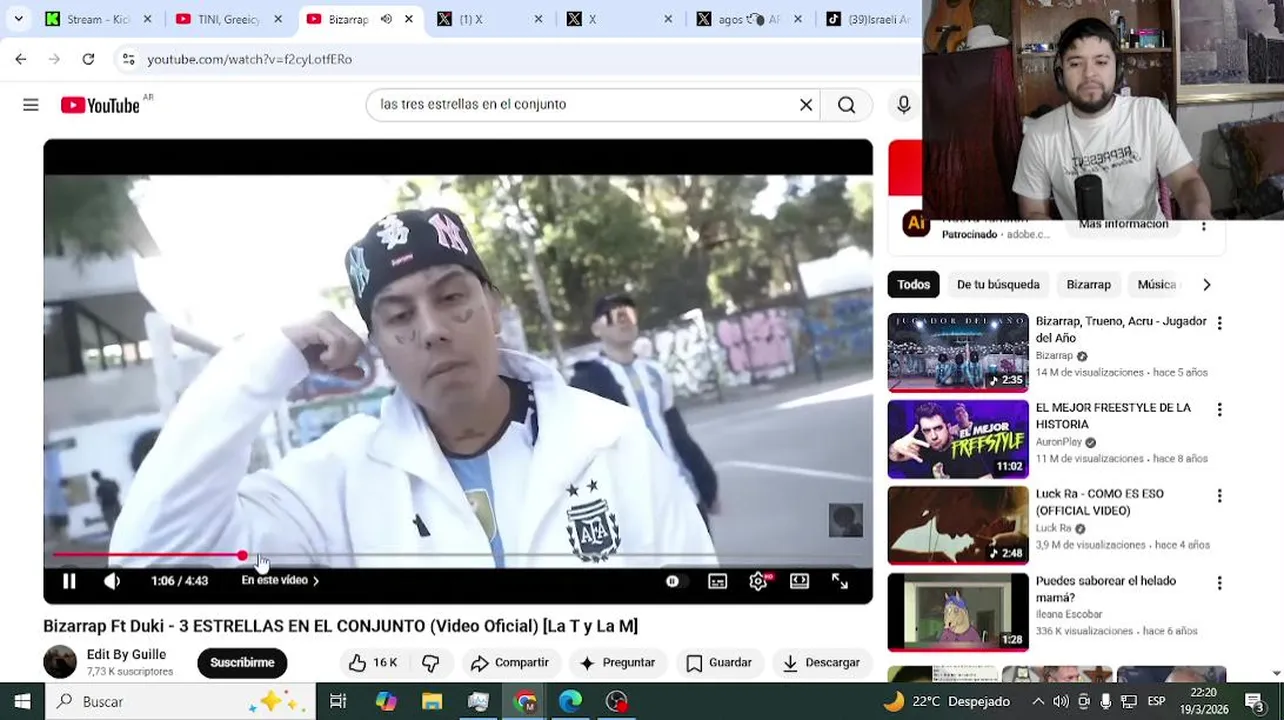Run search with the magnifier button

coord(847,105)
